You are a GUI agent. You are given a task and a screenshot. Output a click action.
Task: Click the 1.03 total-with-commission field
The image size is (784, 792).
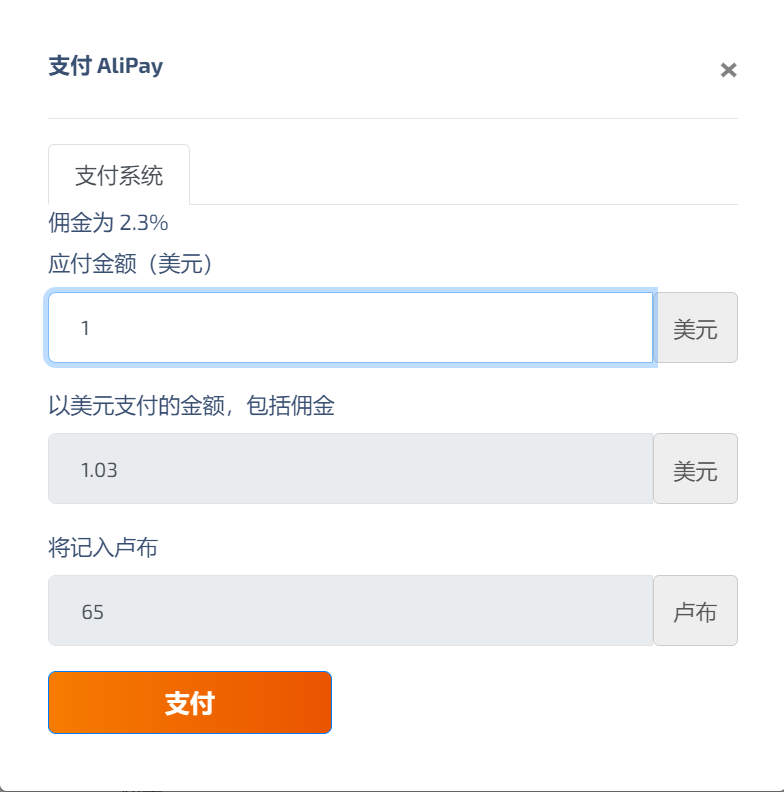tap(350, 469)
